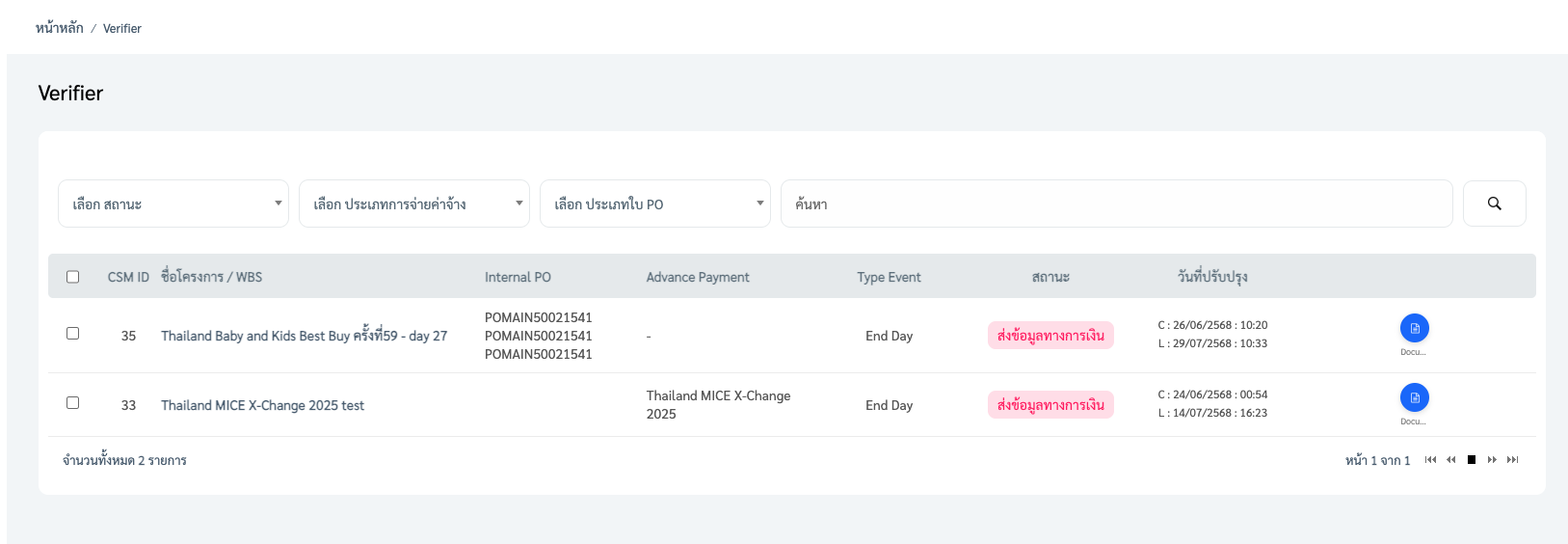The height and width of the screenshot is (544, 1568).
Task: Toggle the select-all checkbox in table header
Action: (x=72, y=277)
